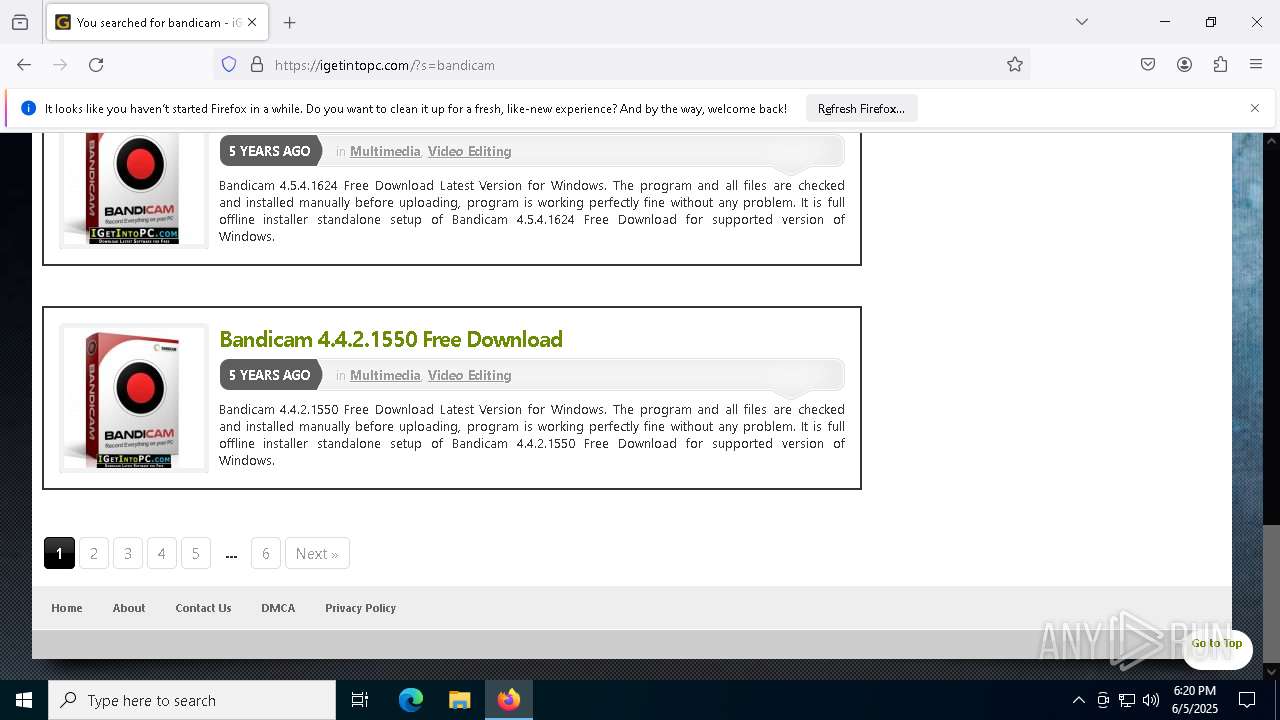Click scrollbar up arrow
The width and height of the screenshot is (1280, 720).
pyautogui.click(x=1271, y=141)
